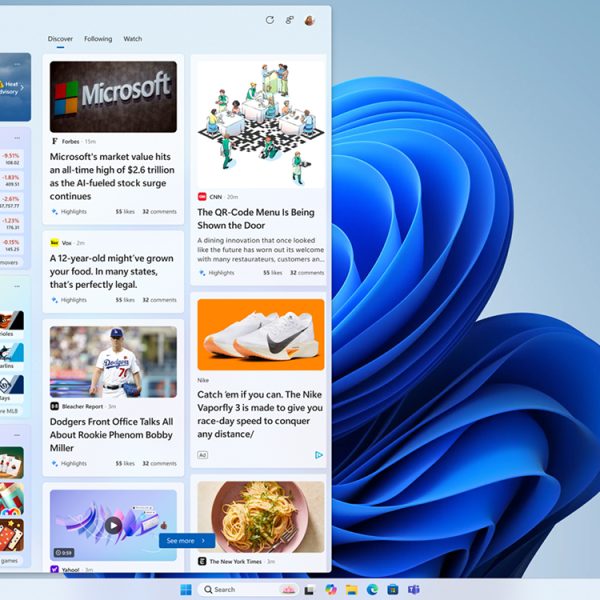Select the -2.61% stock row
Image resolution: width=600 pixels, height=600 pixels.
pyautogui.click(x=11, y=202)
